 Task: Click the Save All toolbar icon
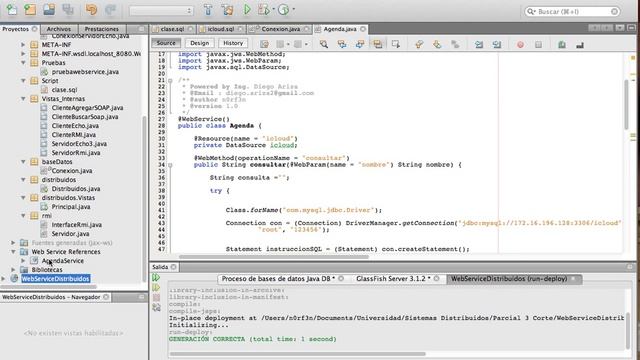[x=68, y=9]
